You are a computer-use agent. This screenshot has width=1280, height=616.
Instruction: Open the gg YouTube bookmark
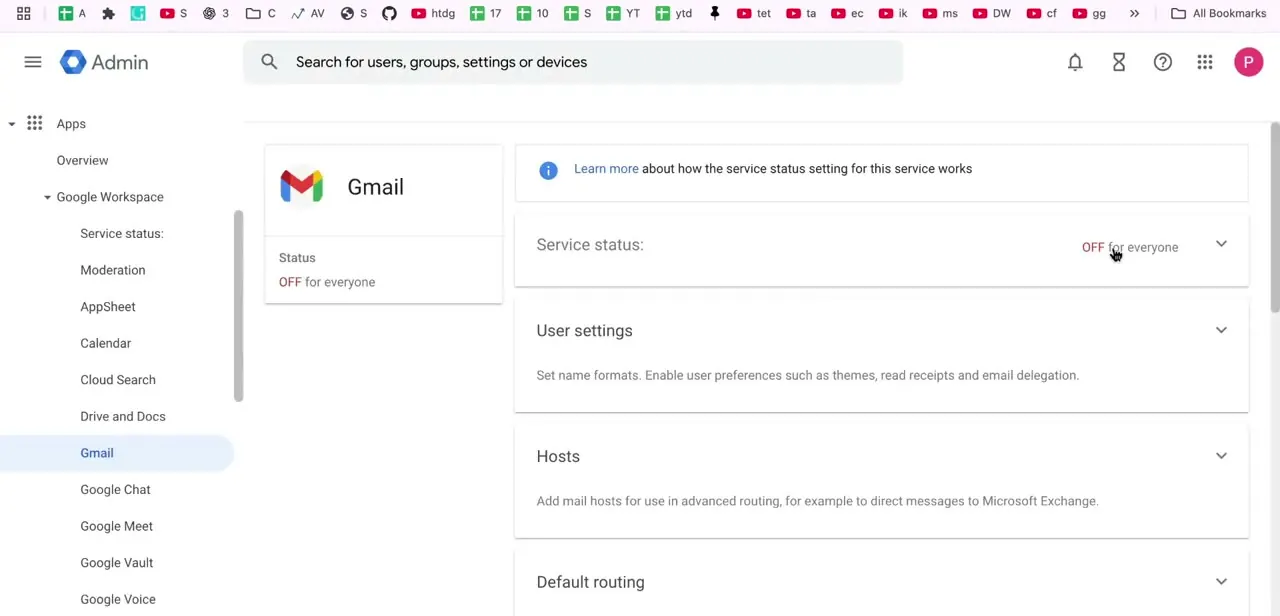tap(1088, 13)
